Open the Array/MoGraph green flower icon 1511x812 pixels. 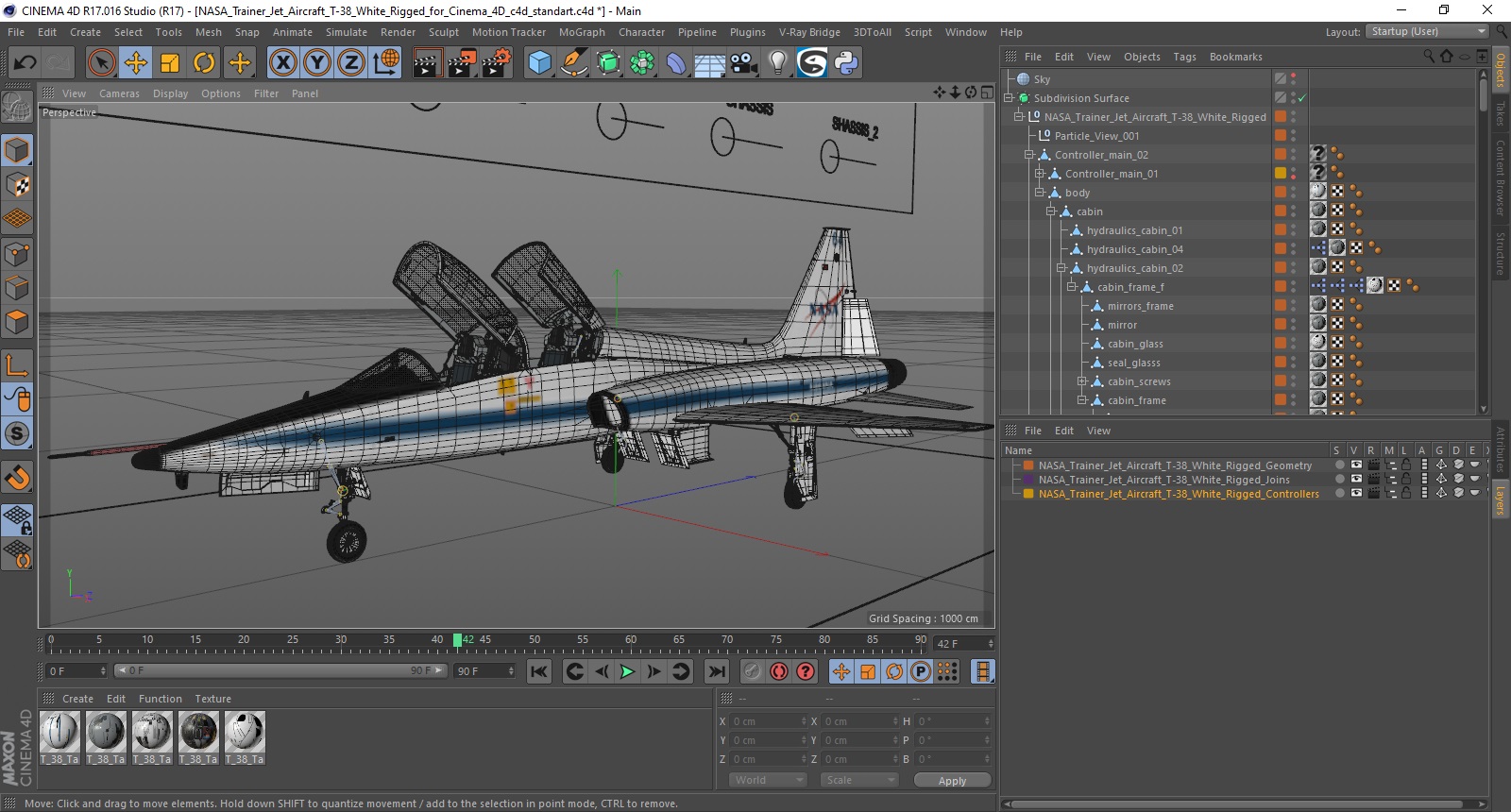tap(642, 62)
